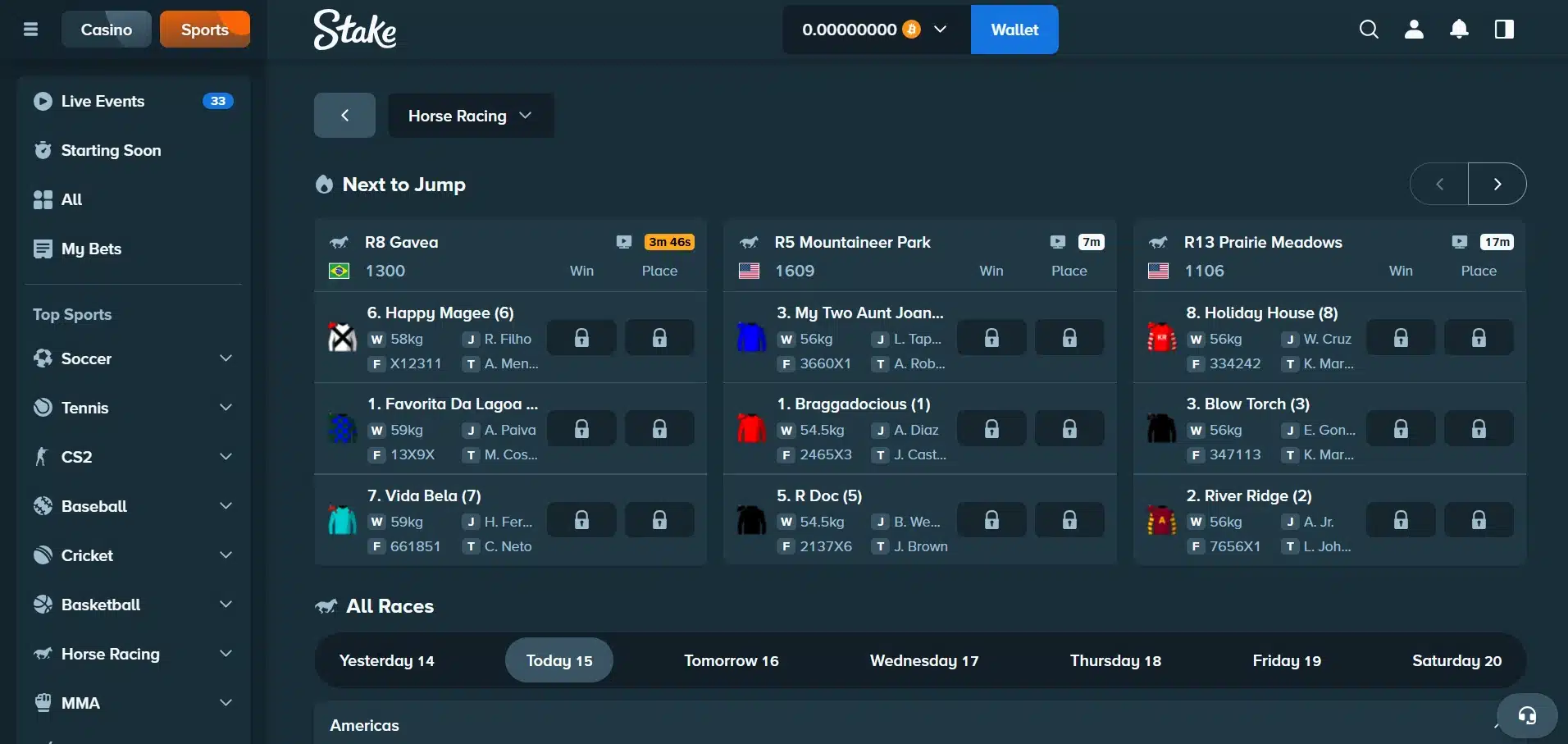Click the Wallet button
Image resolution: width=1568 pixels, height=744 pixels.
tap(1014, 30)
